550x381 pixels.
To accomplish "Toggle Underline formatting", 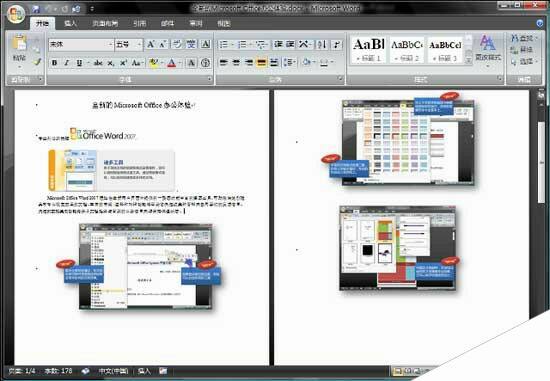I will (x=79, y=63).
